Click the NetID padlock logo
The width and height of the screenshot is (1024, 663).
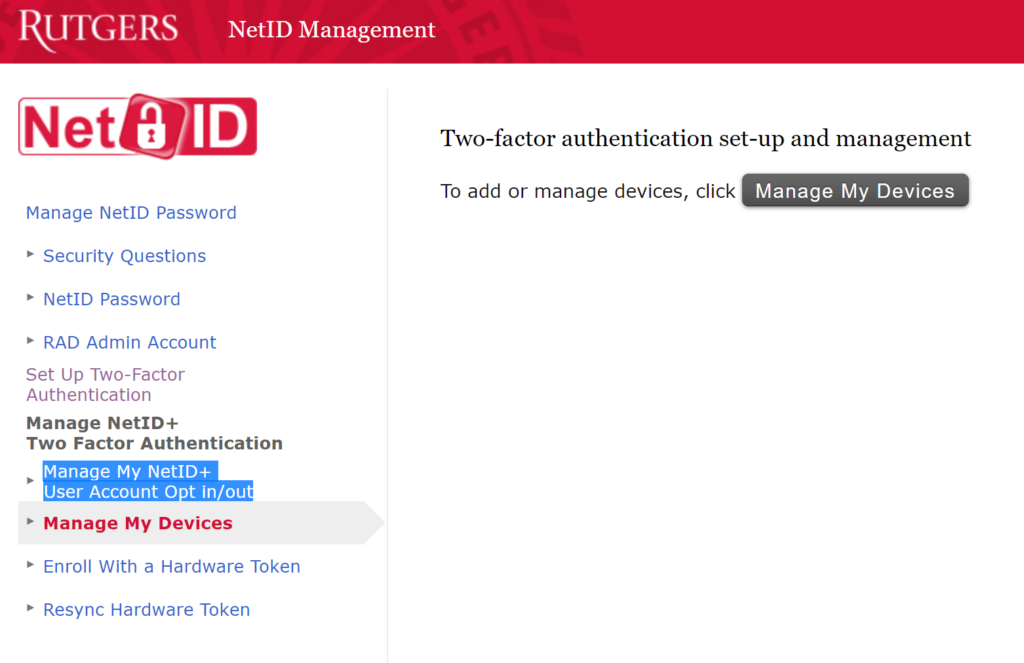pyautogui.click(x=138, y=126)
